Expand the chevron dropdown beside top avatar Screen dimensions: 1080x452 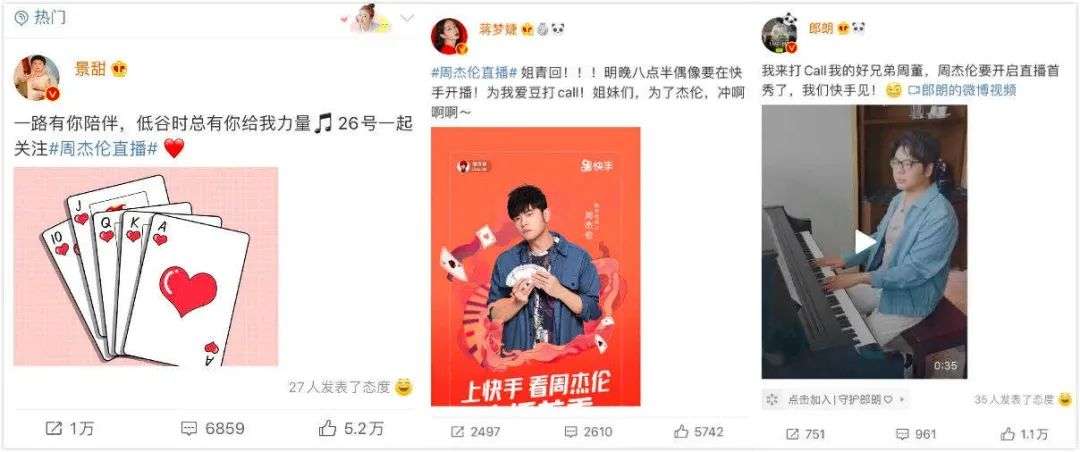[407, 19]
